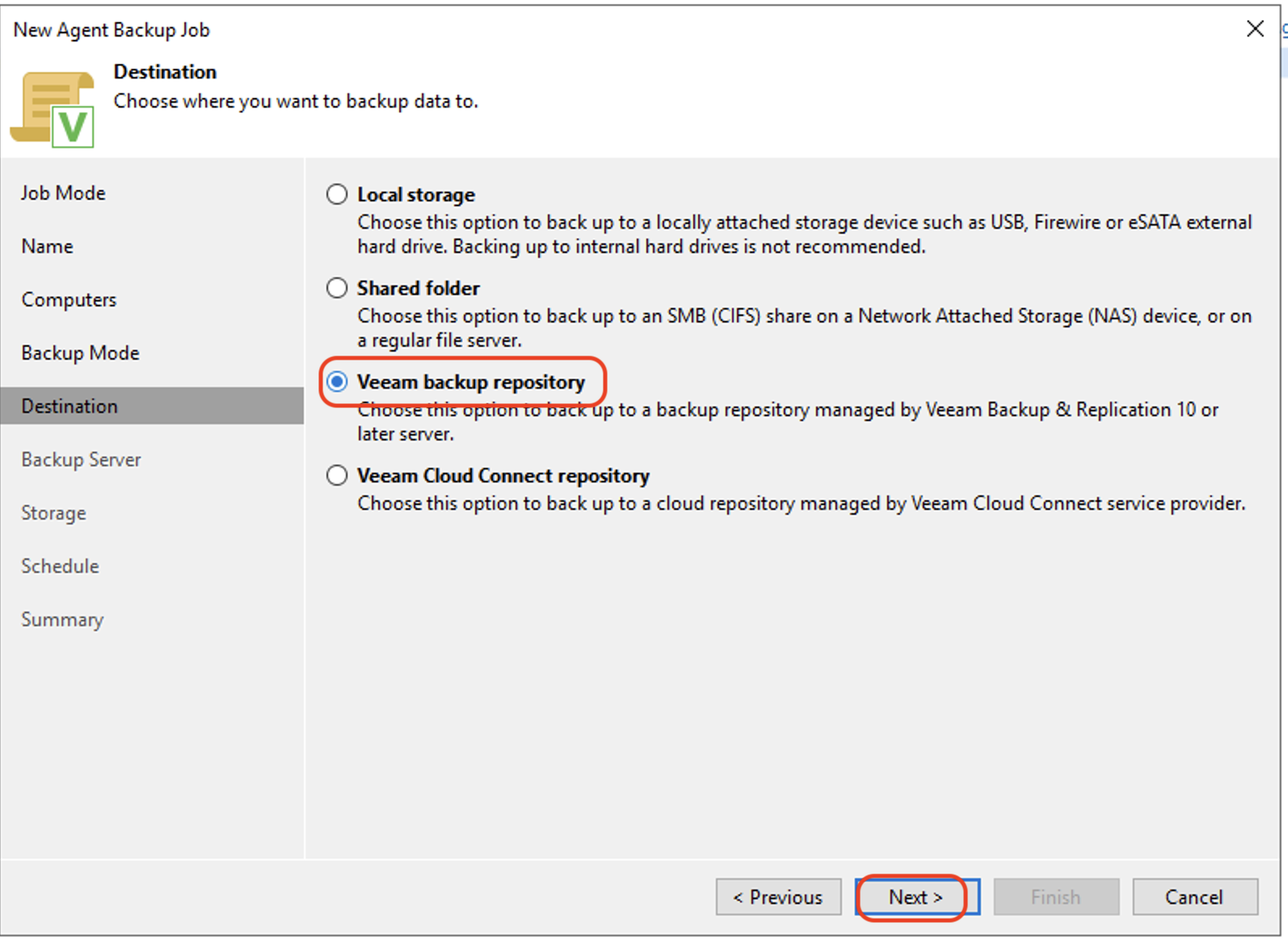Jump to the Backup Server step
The height and width of the screenshot is (939, 1288).
pos(81,460)
